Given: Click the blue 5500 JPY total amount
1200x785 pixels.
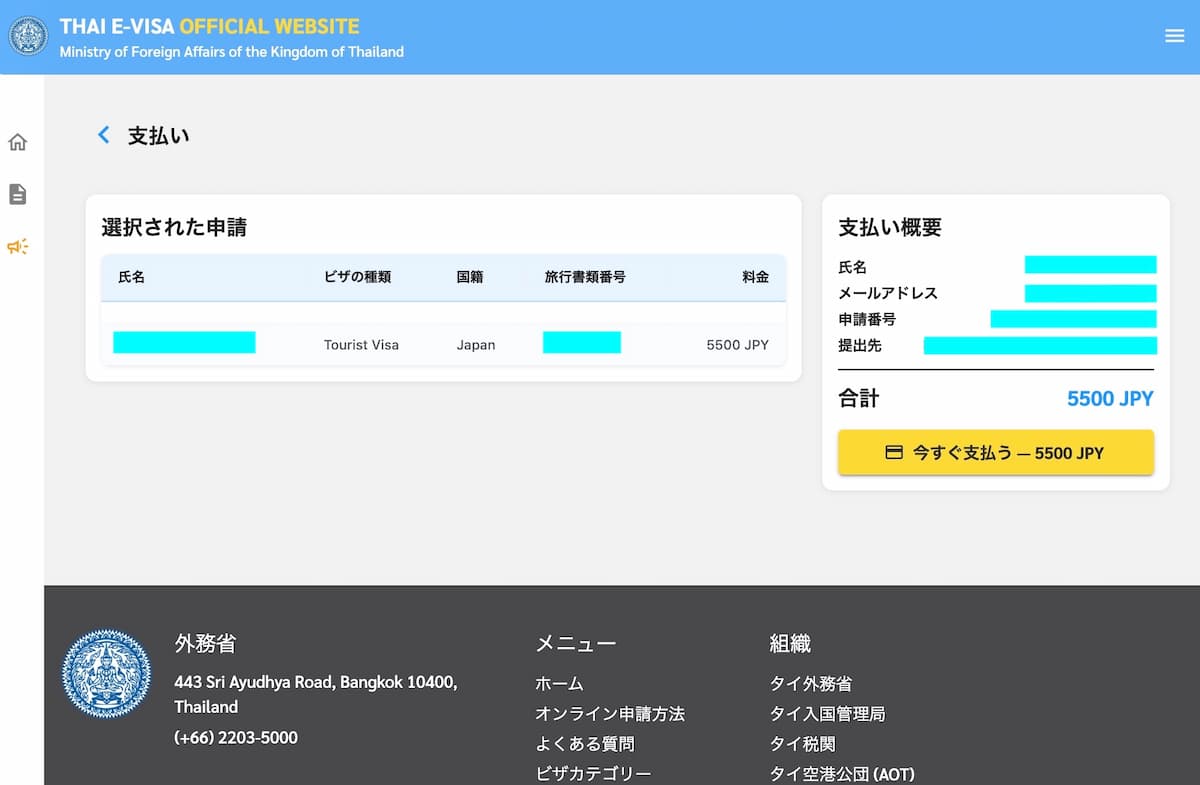Looking at the screenshot, I should 1110,399.
